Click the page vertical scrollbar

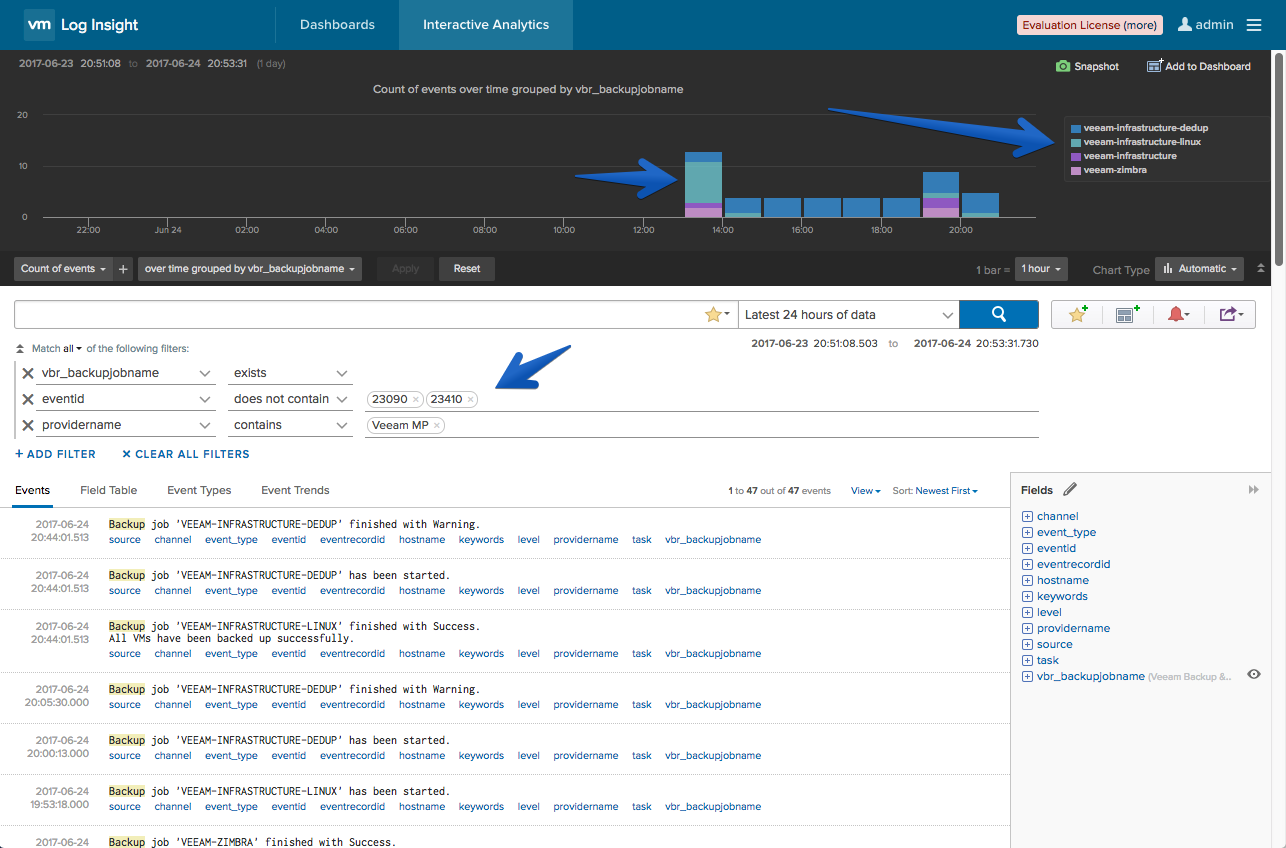1279,160
